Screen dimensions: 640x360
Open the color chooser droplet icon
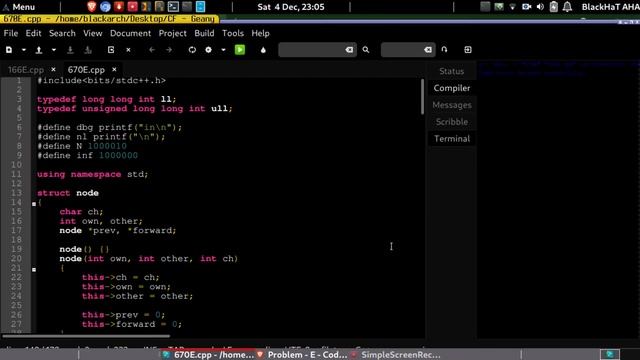pyautogui.click(x=263, y=50)
